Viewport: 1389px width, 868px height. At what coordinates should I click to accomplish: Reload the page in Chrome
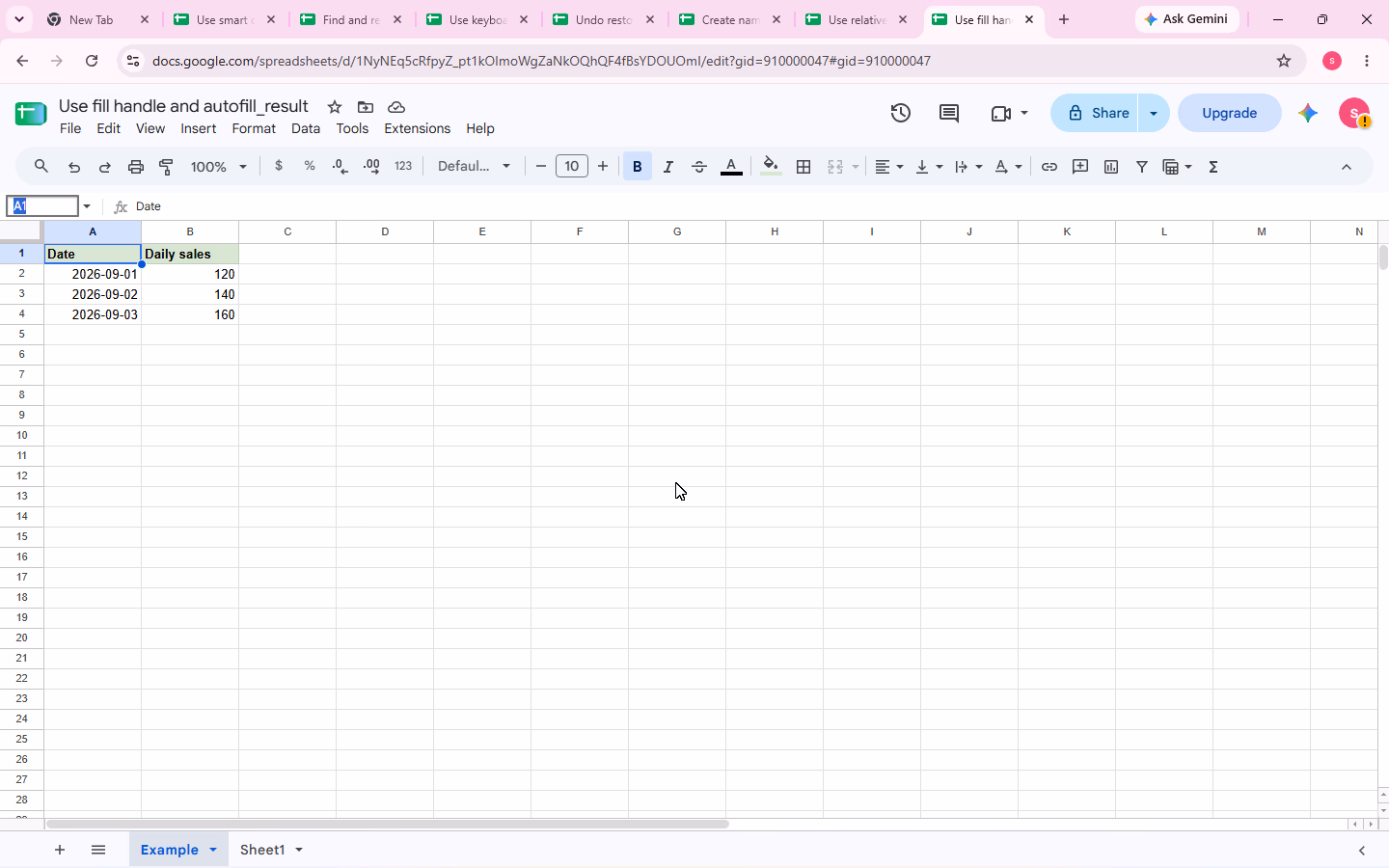(92, 61)
